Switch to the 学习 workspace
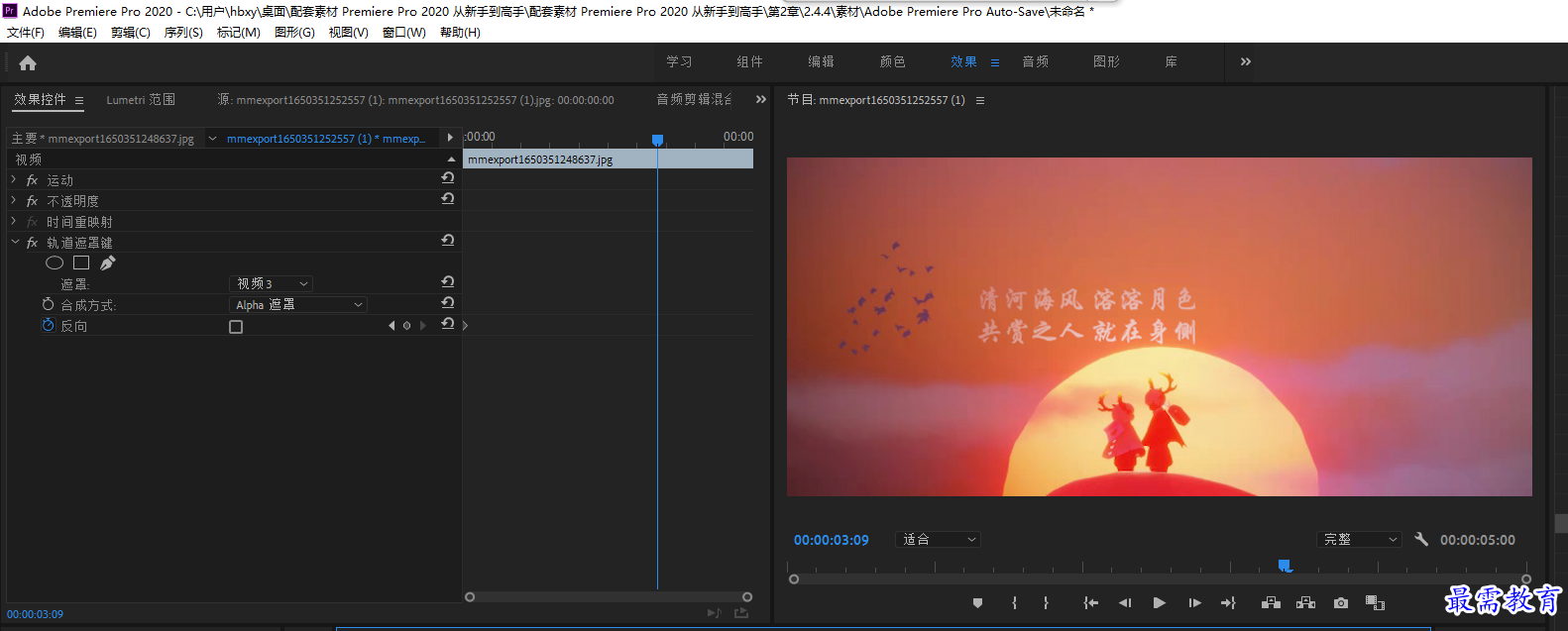 pyautogui.click(x=679, y=61)
